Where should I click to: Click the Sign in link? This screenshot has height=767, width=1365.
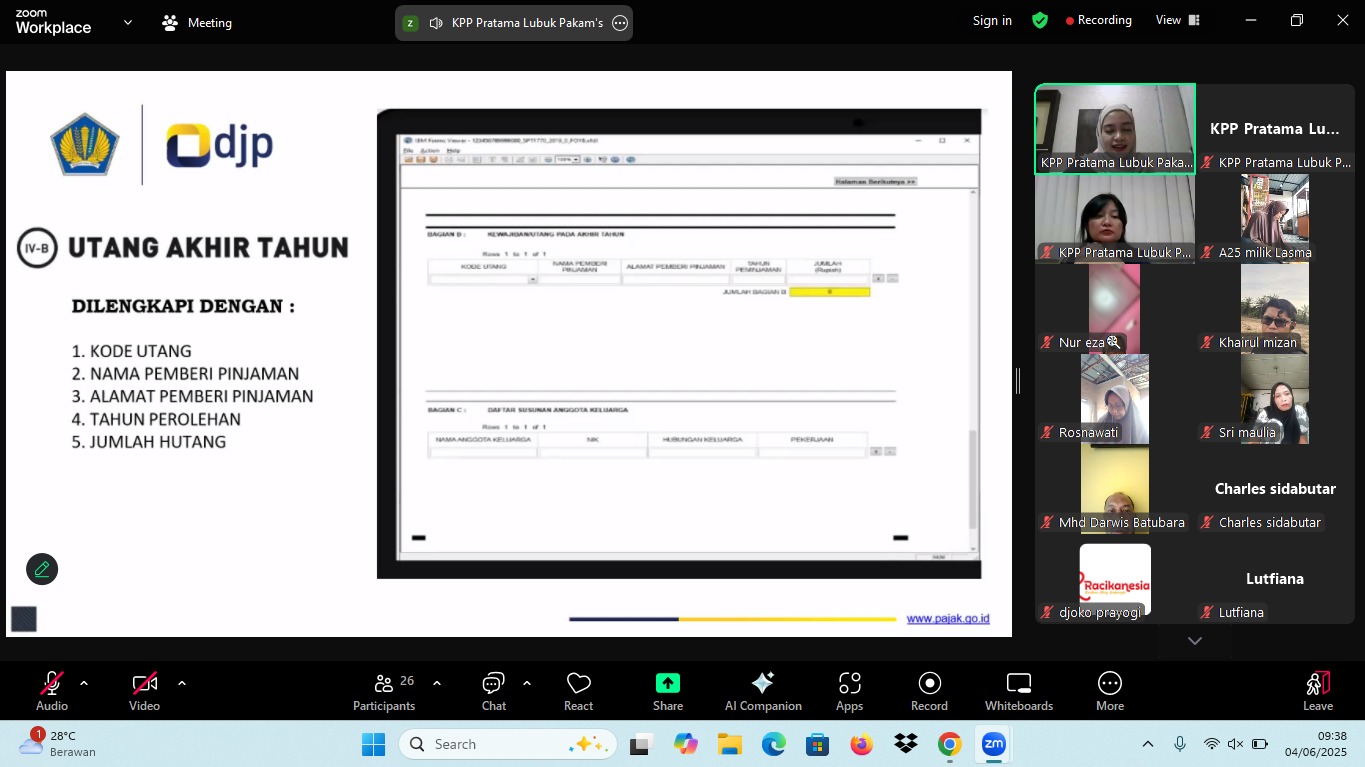click(x=992, y=20)
